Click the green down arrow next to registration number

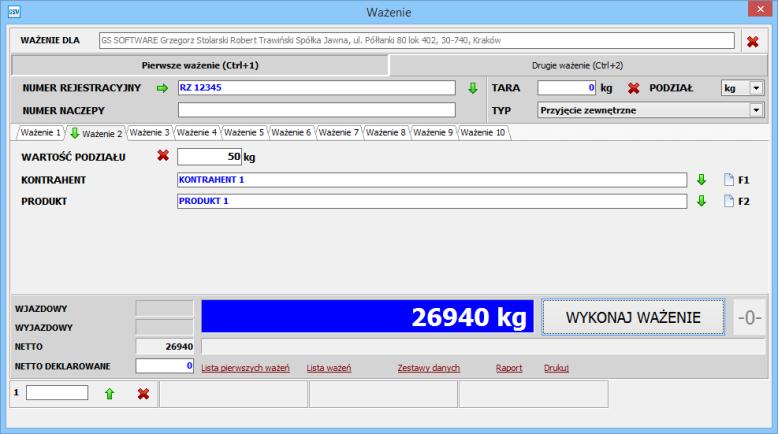pyautogui.click(x=472, y=88)
